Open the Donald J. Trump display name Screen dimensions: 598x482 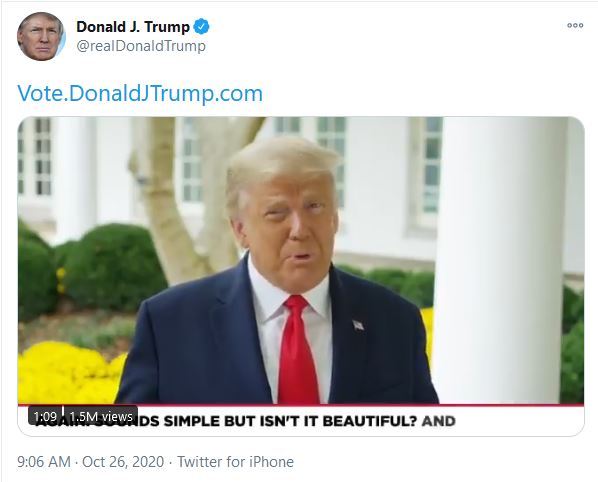[133, 27]
